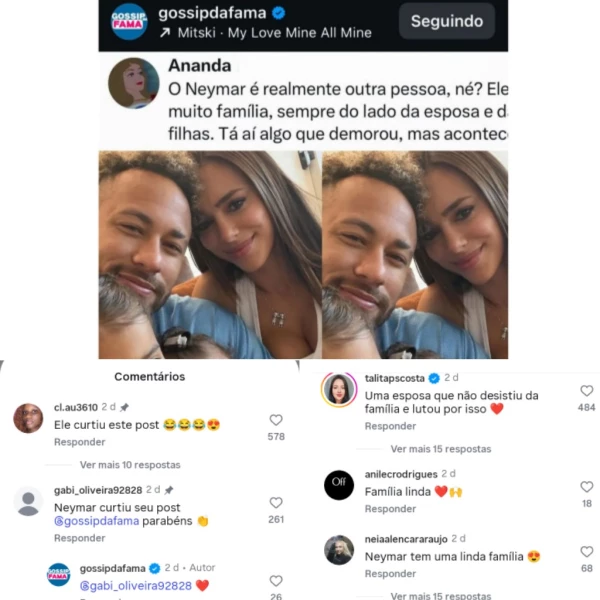Viewport: 600px width, 600px height.
Task: Reply to cl.au3610's comment
Action: [x=79, y=442]
